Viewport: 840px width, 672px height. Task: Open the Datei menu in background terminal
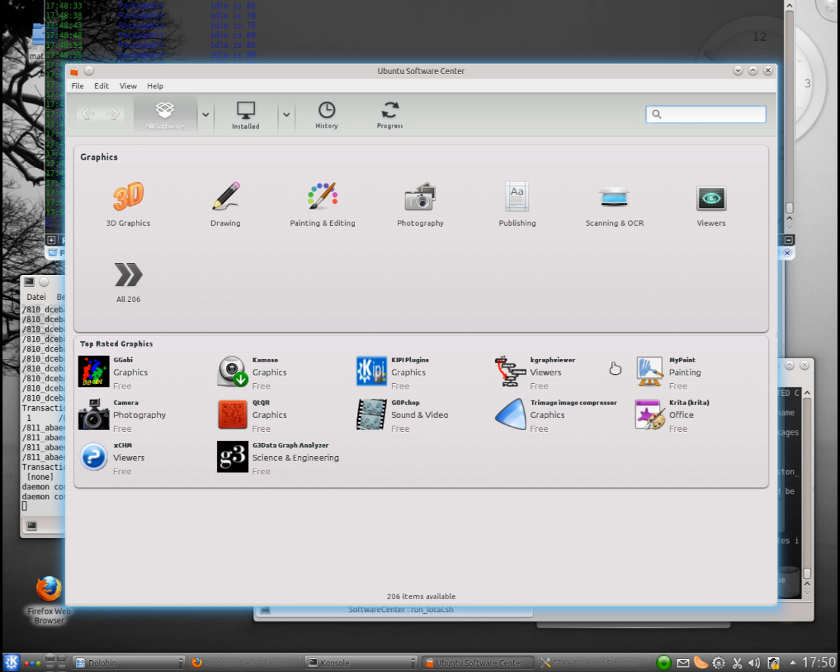coord(36,297)
